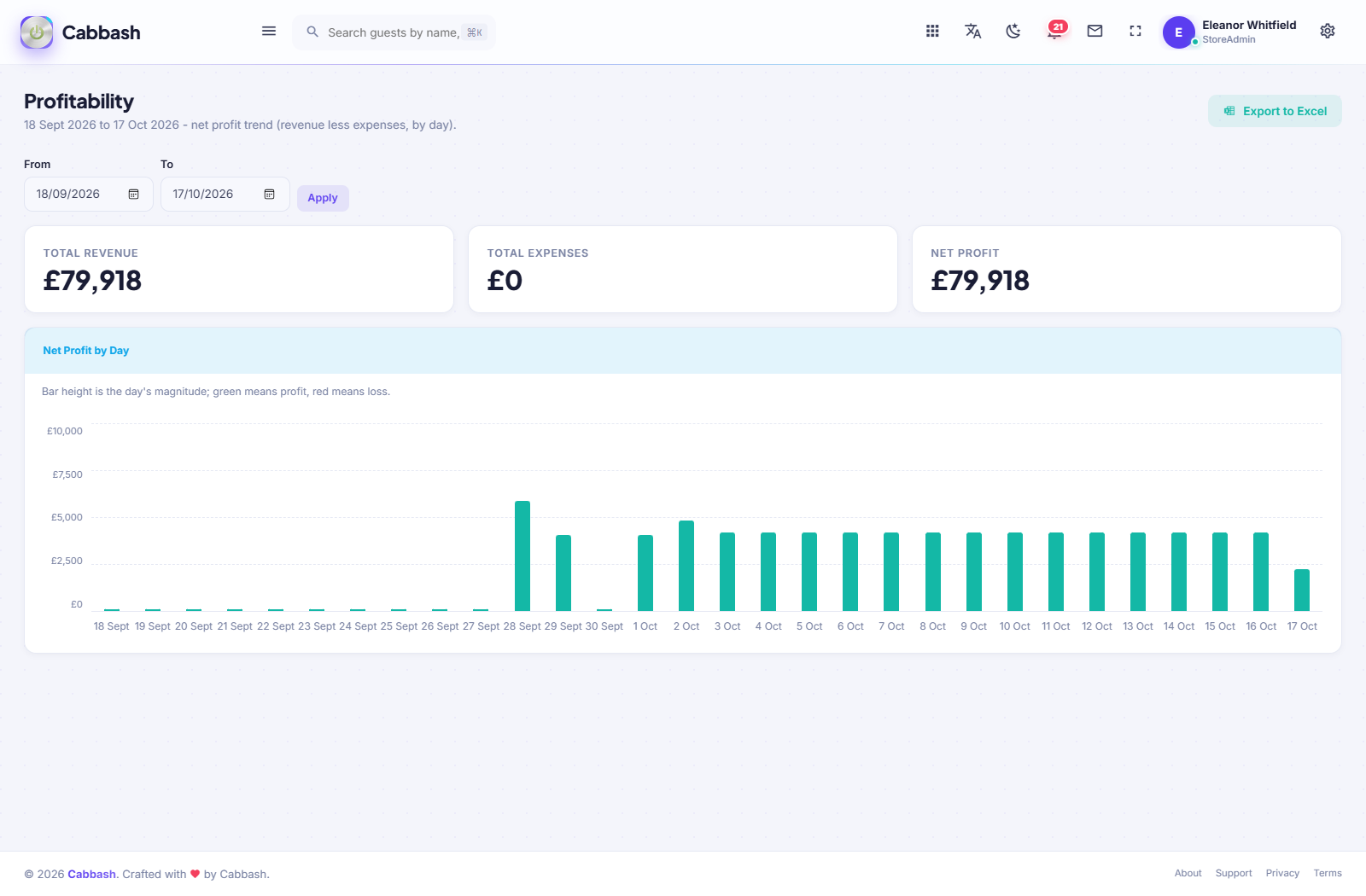
Task: Click the £10,000 axis label
Action: 65,431
